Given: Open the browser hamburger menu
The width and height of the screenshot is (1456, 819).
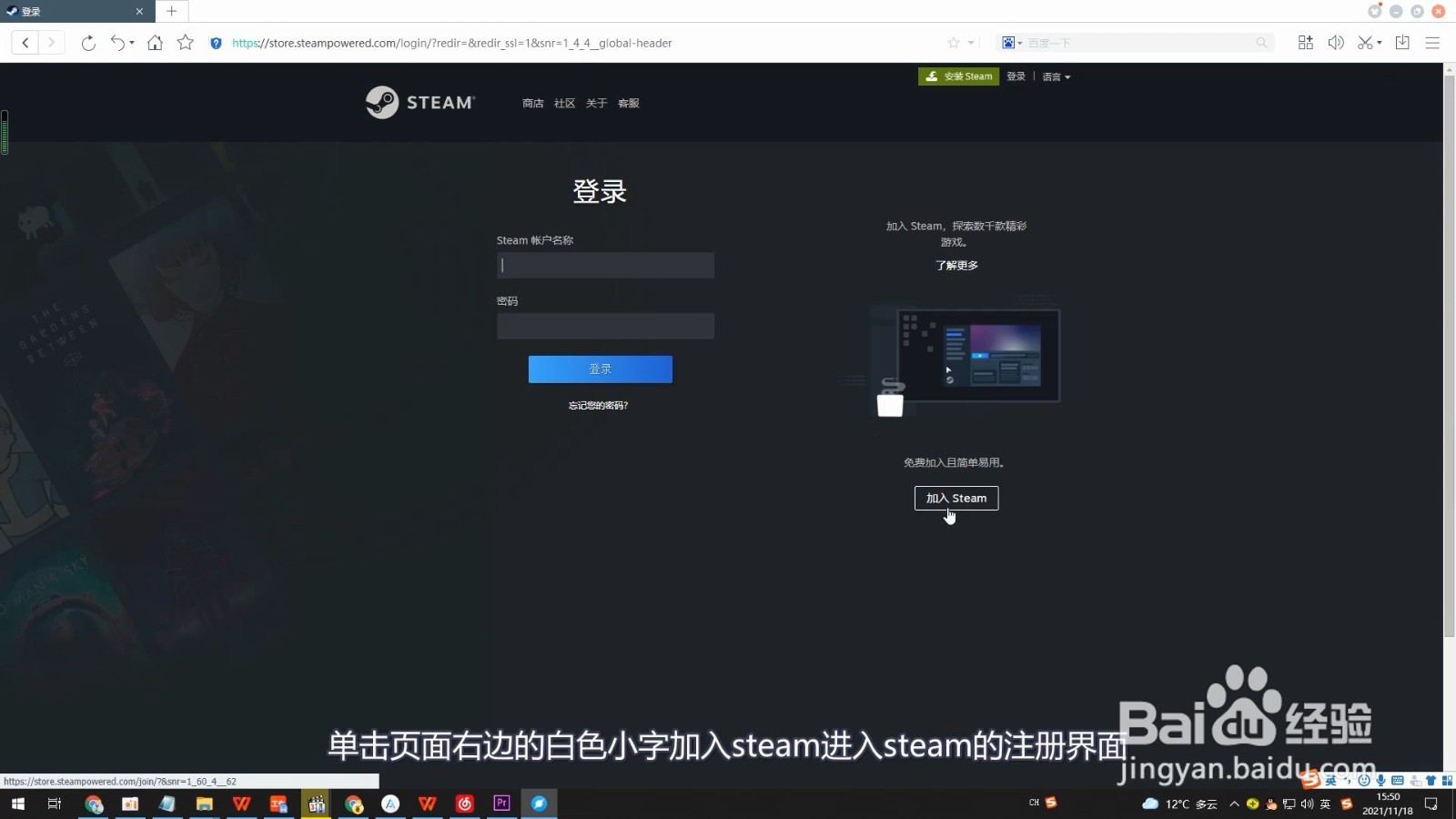Looking at the screenshot, I should (x=1433, y=43).
